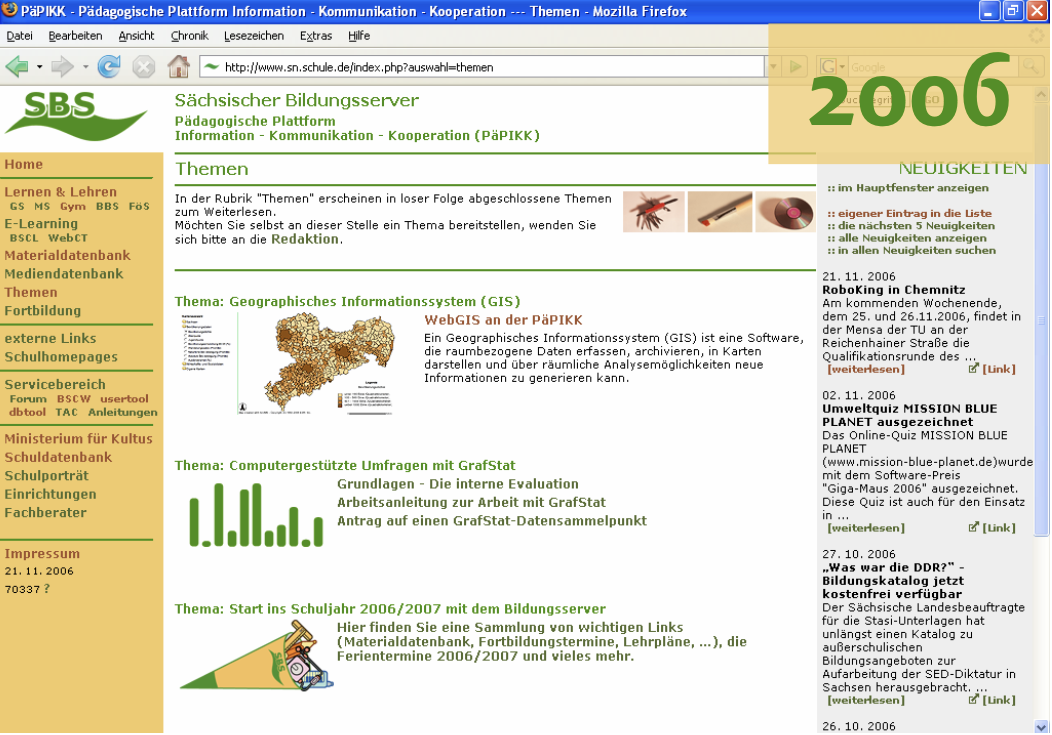Image resolution: width=1052 pixels, height=735 pixels.
Task: Open the WebGIS an der PäPIKK article
Action: [x=503, y=321]
